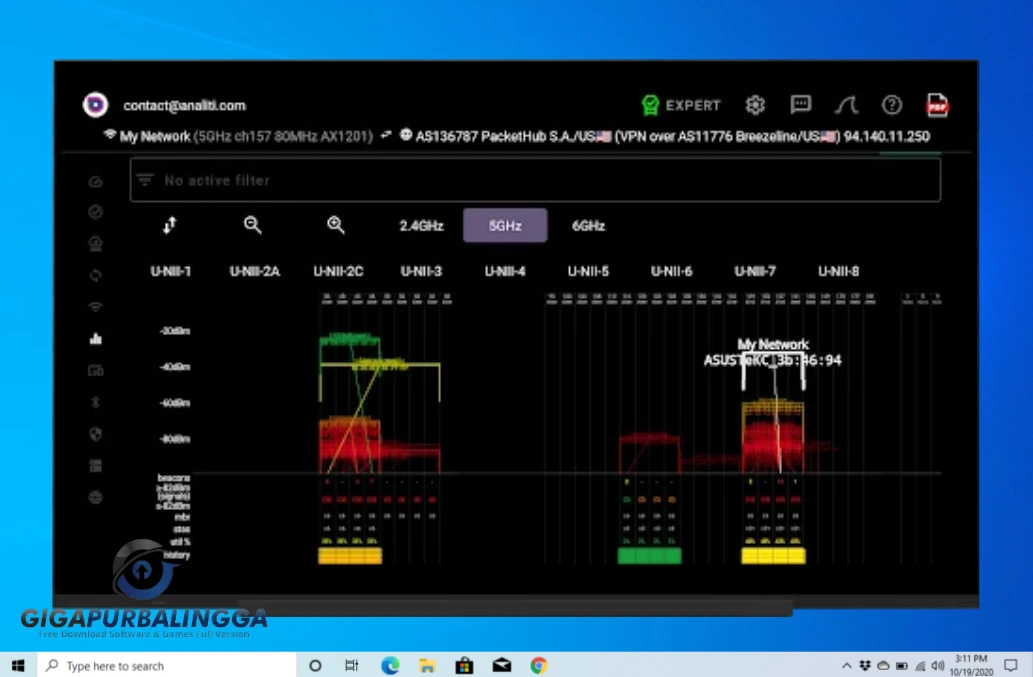This screenshot has height=677, width=1033.
Task: Open the speedometer icon in the sidebar
Action: pos(96,181)
